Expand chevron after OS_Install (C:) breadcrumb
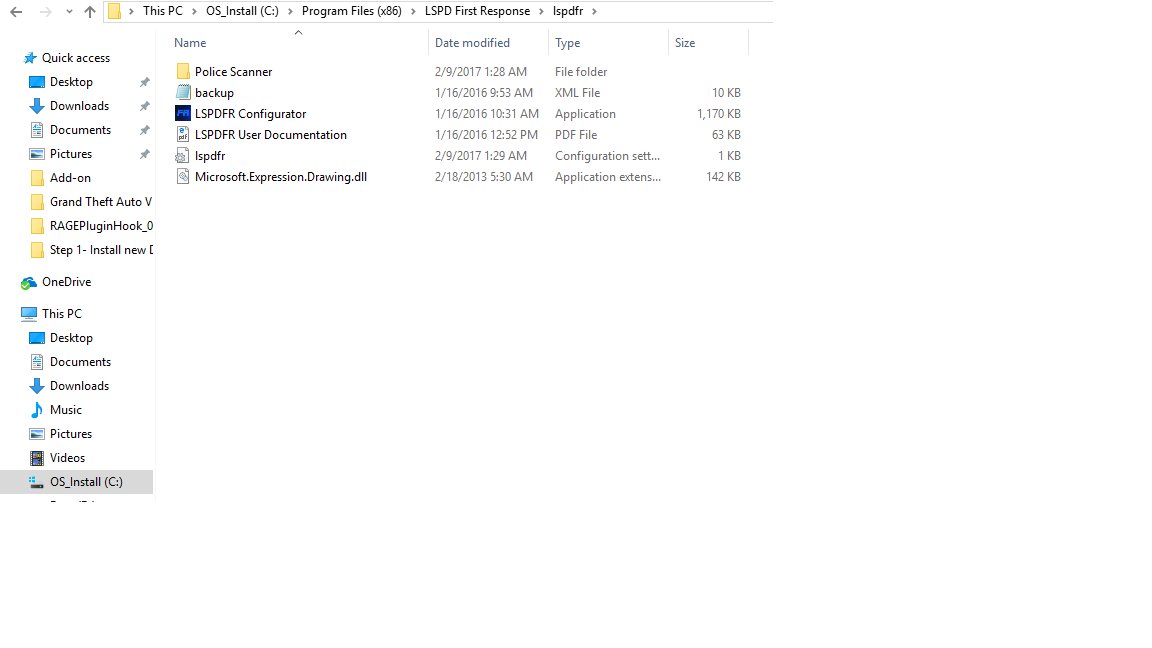This screenshot has width=1152, height=648. coord(290,12)
